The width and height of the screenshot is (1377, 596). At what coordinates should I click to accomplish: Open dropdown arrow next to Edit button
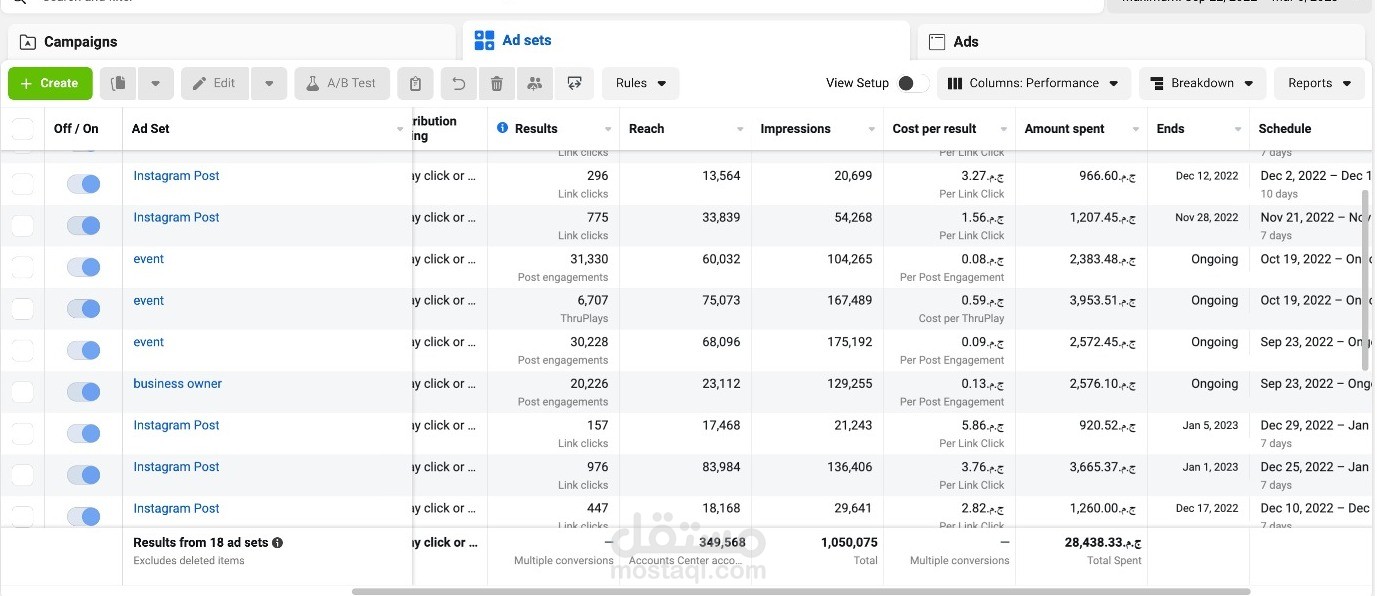click(x=269, y=83)
